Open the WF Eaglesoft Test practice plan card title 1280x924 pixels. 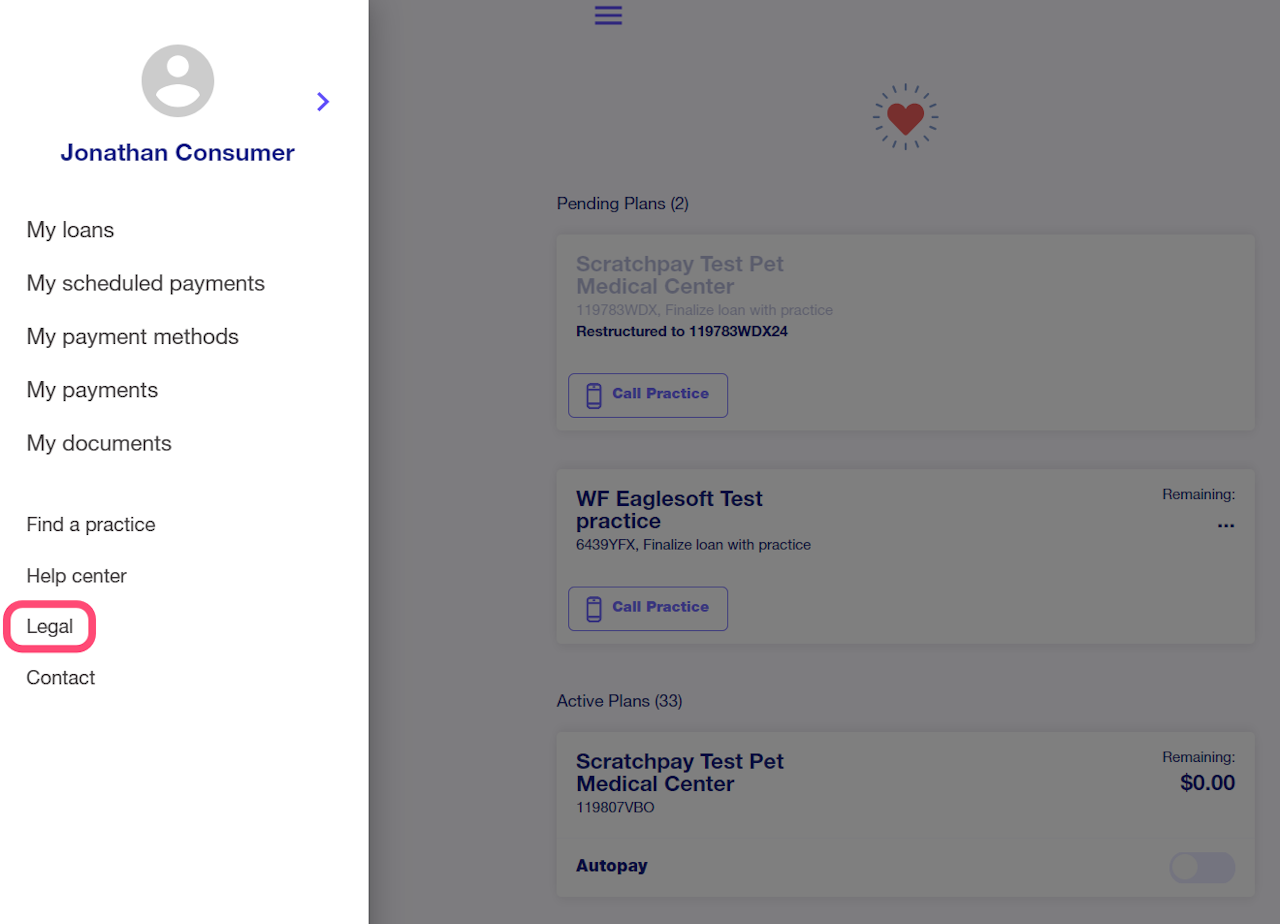669,509
